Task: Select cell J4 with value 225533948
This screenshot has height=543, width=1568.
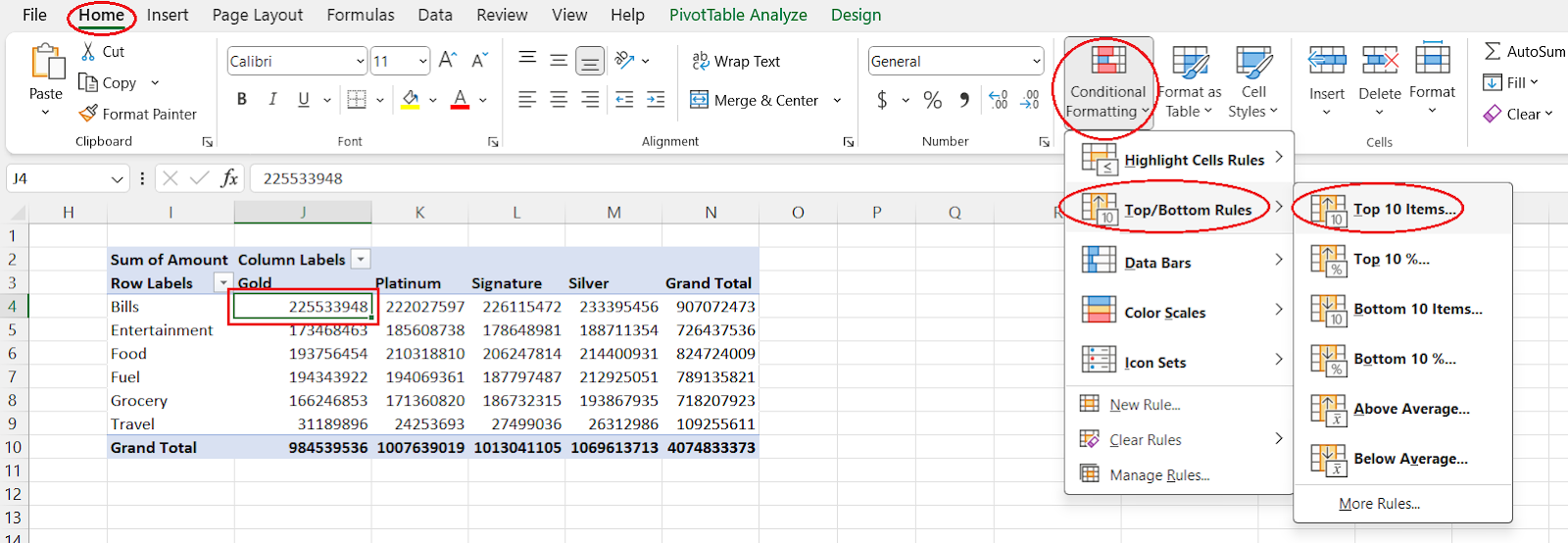Action: pyautogui.click(x=303, y=307)
